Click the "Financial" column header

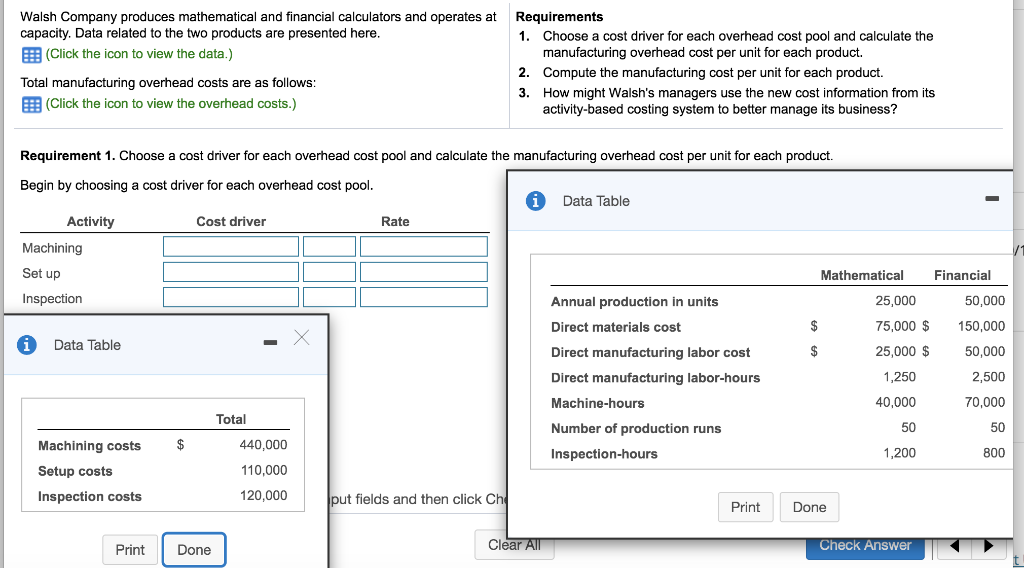(962, 276)
